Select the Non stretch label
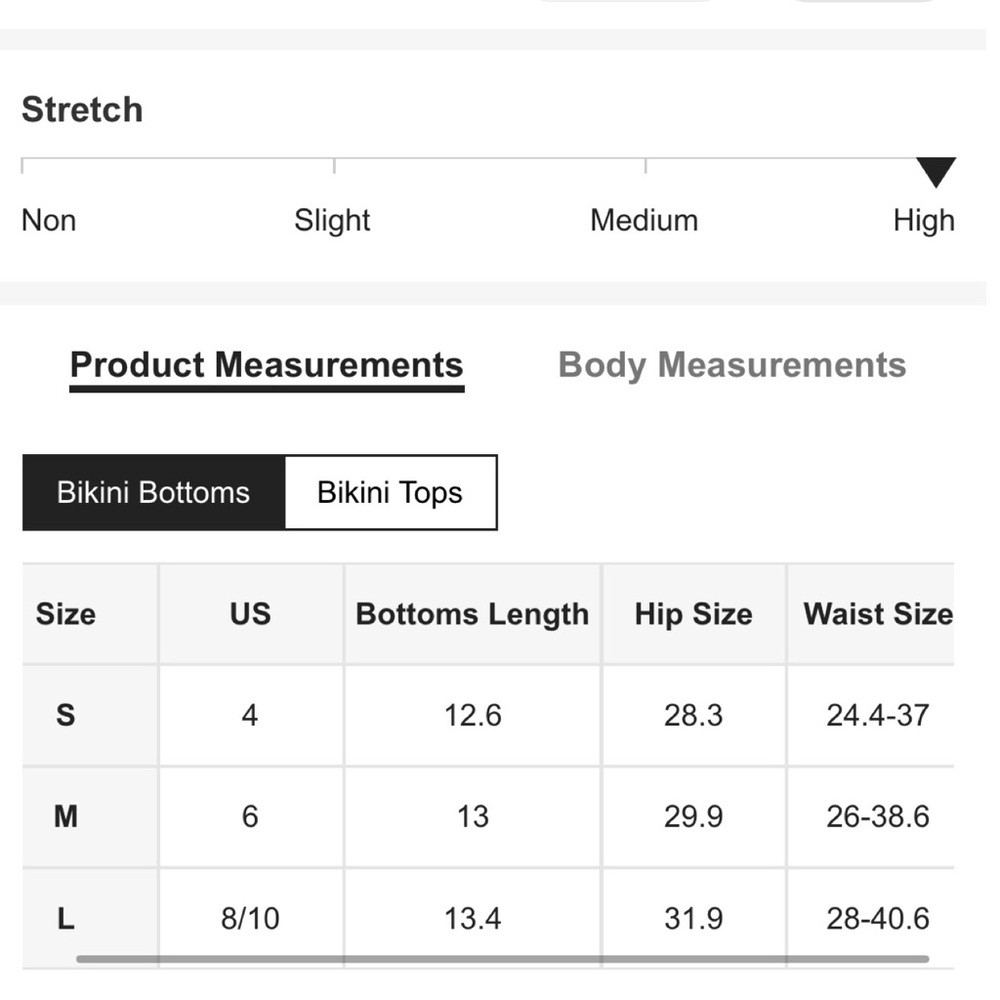Image resolution: width=1000 pixels, height=1000 pixels. pyautogui.click(x=49, y=221)
